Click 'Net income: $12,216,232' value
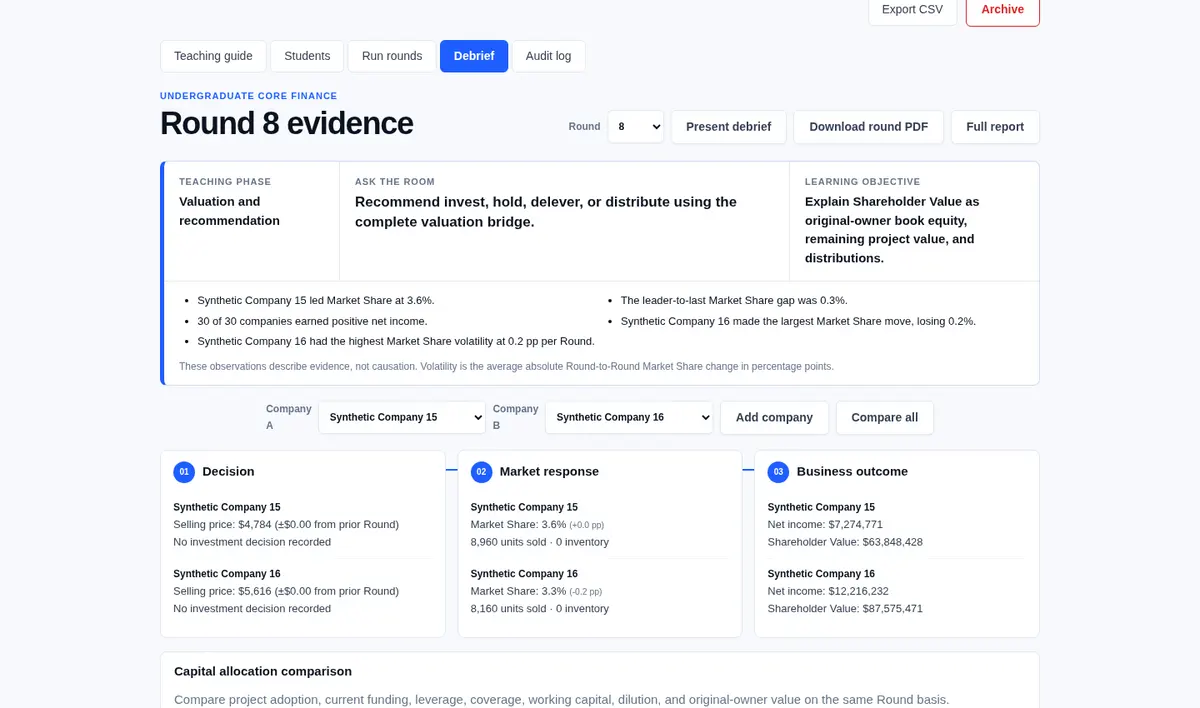The width and height of the screenshot is (1200, 708). coord(828,592)
